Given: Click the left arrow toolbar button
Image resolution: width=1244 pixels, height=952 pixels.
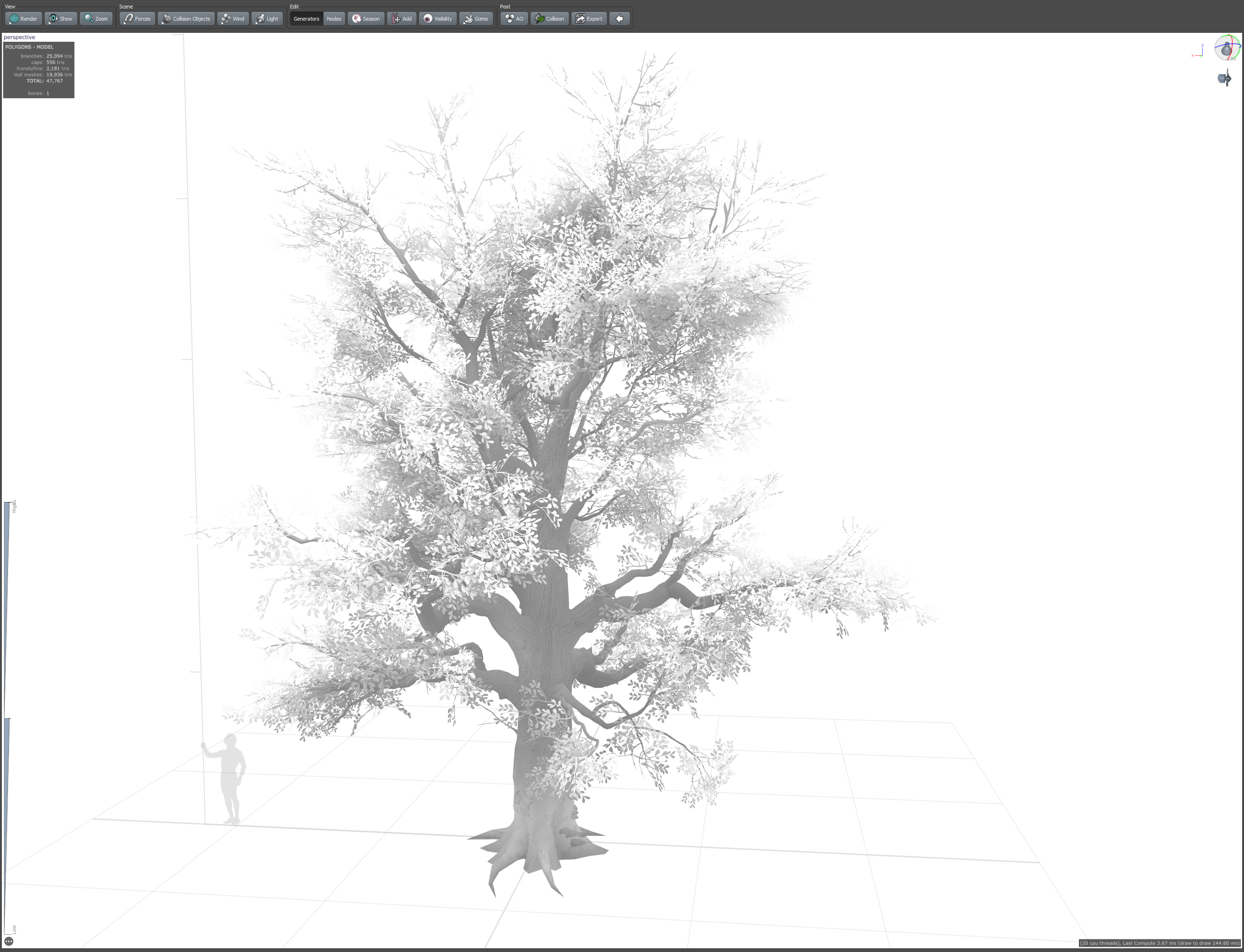Looking at the screenshot, I should (x=620, y=19).
